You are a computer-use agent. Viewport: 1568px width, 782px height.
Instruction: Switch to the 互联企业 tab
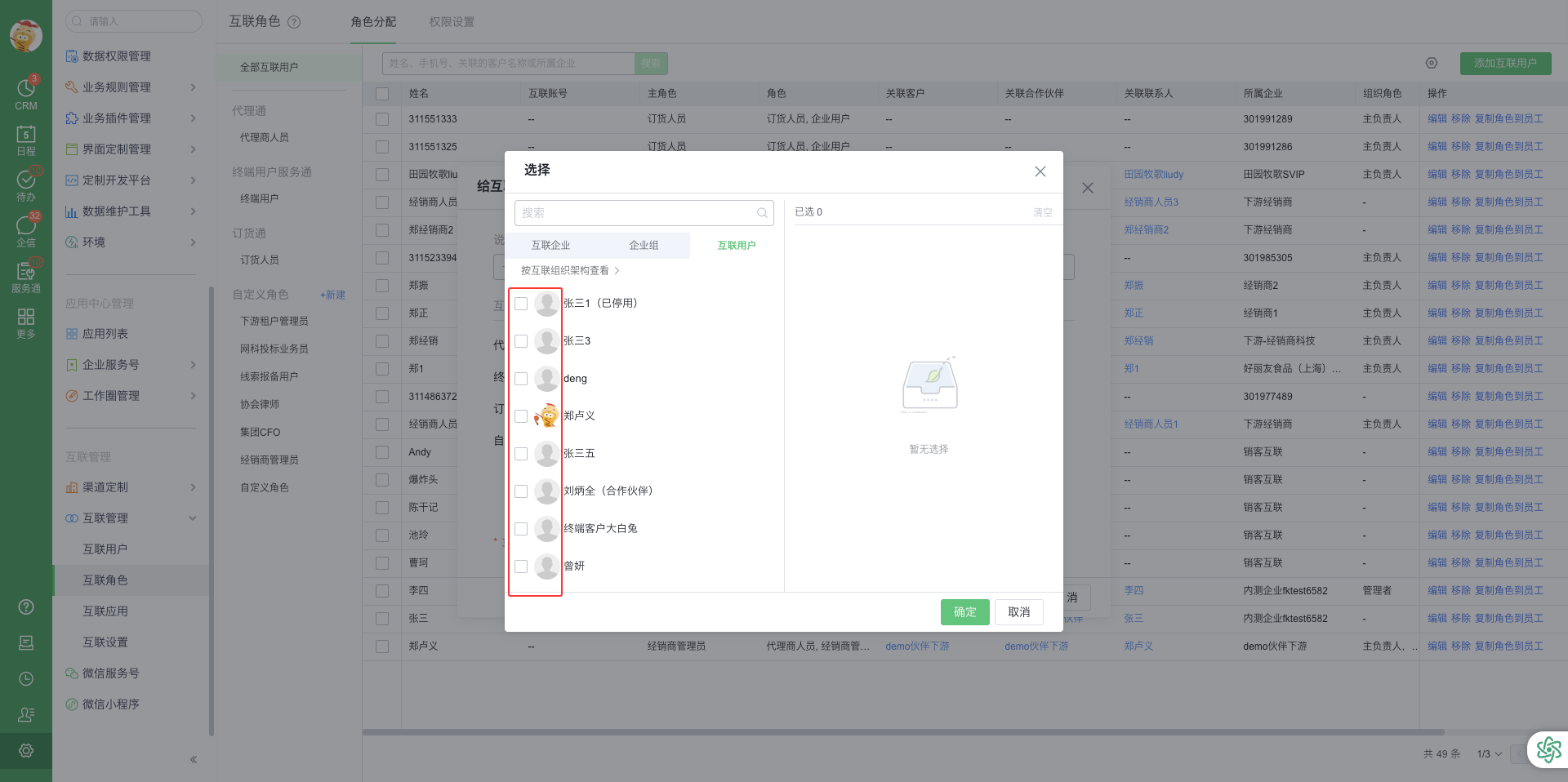tap(550, 246)
